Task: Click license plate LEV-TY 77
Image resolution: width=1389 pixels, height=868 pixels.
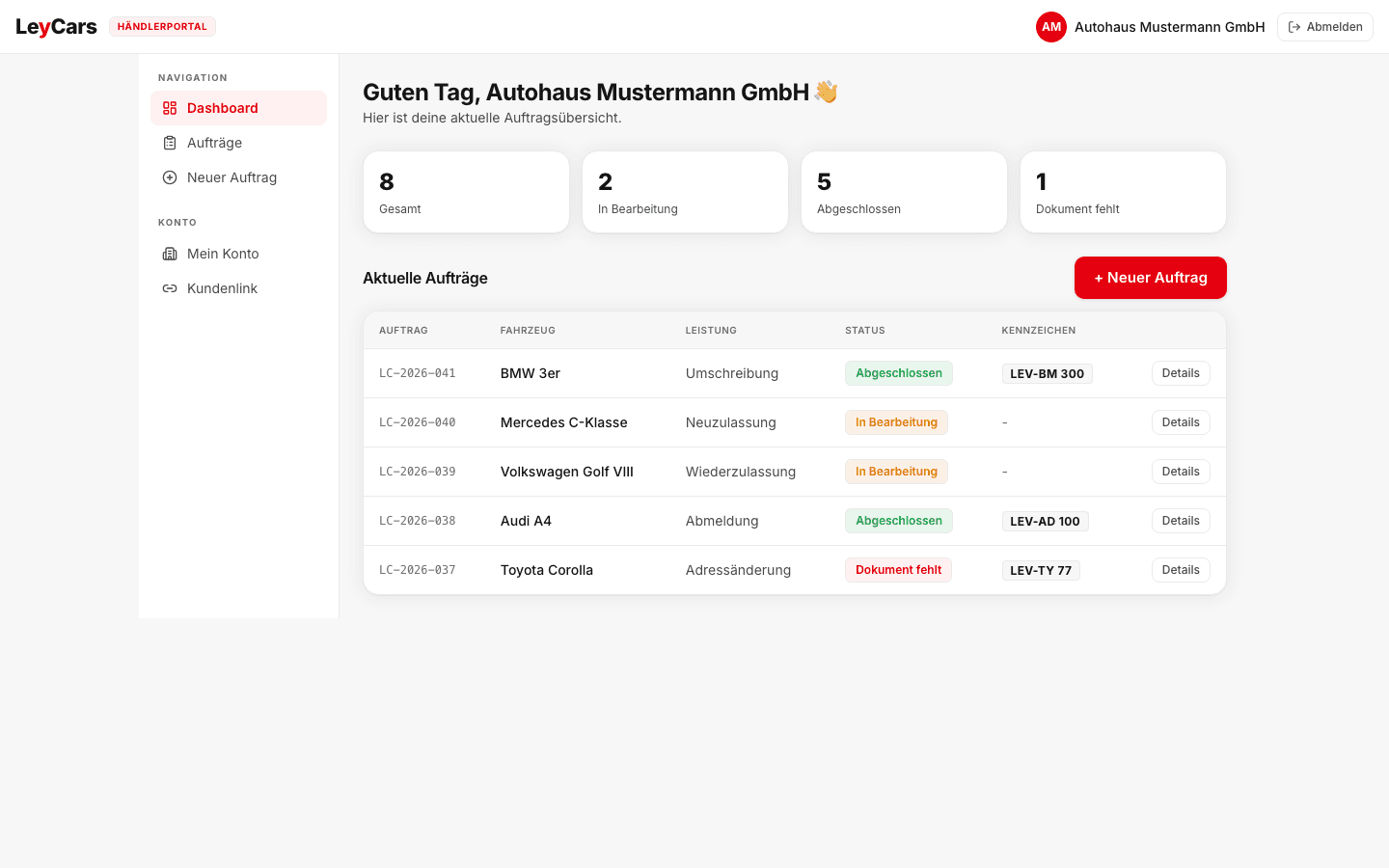Action: (x=1041, y=570)
